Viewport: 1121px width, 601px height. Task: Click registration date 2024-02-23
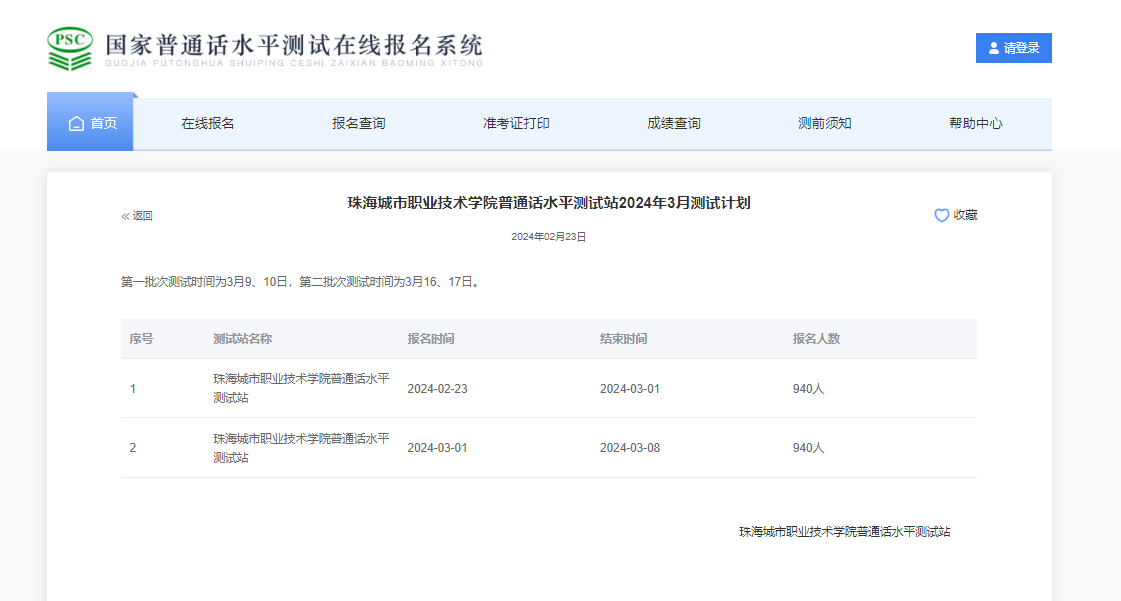click(x=438, y=389)
